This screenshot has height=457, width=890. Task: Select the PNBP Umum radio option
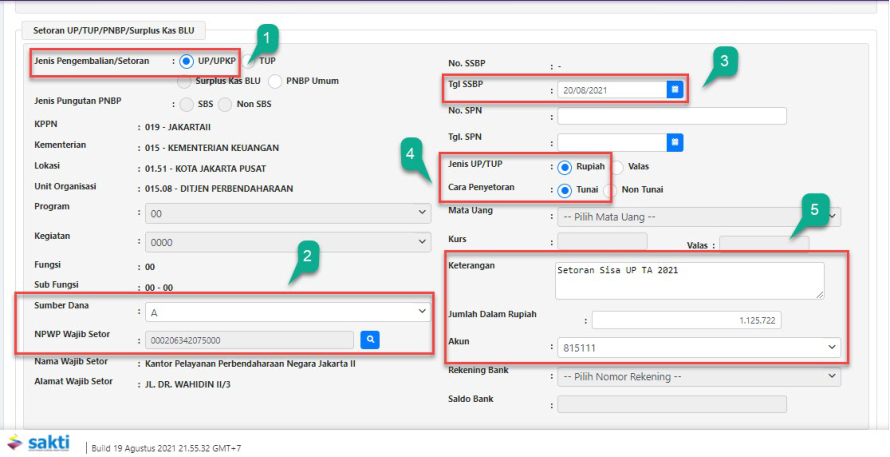coord(276,81)
